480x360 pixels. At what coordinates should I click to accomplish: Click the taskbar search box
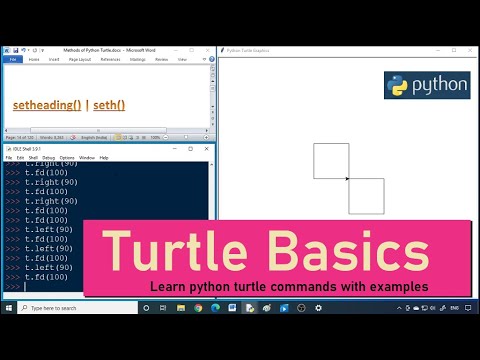77,308
